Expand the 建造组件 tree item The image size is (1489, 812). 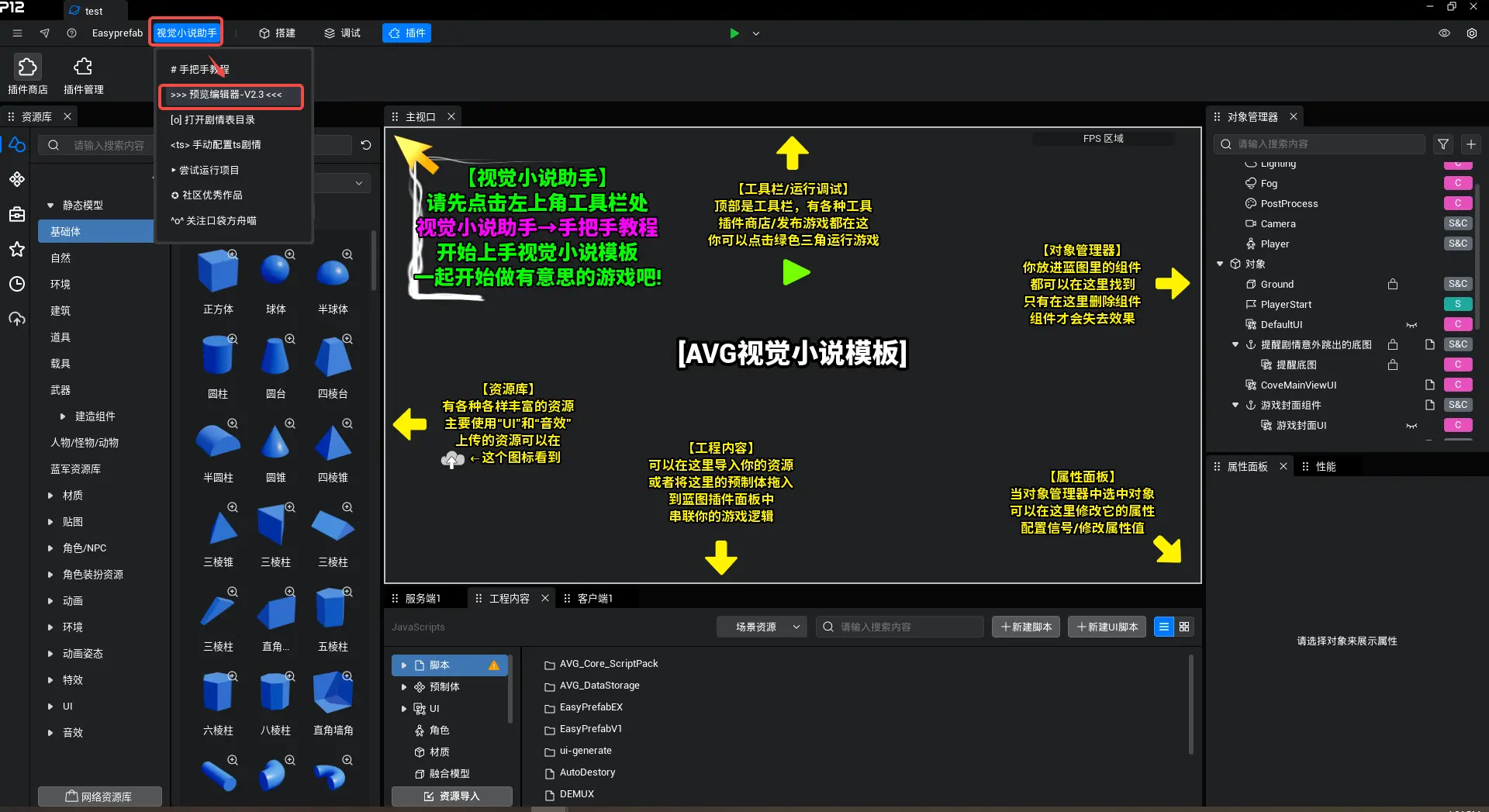click(x=63, y=416)
